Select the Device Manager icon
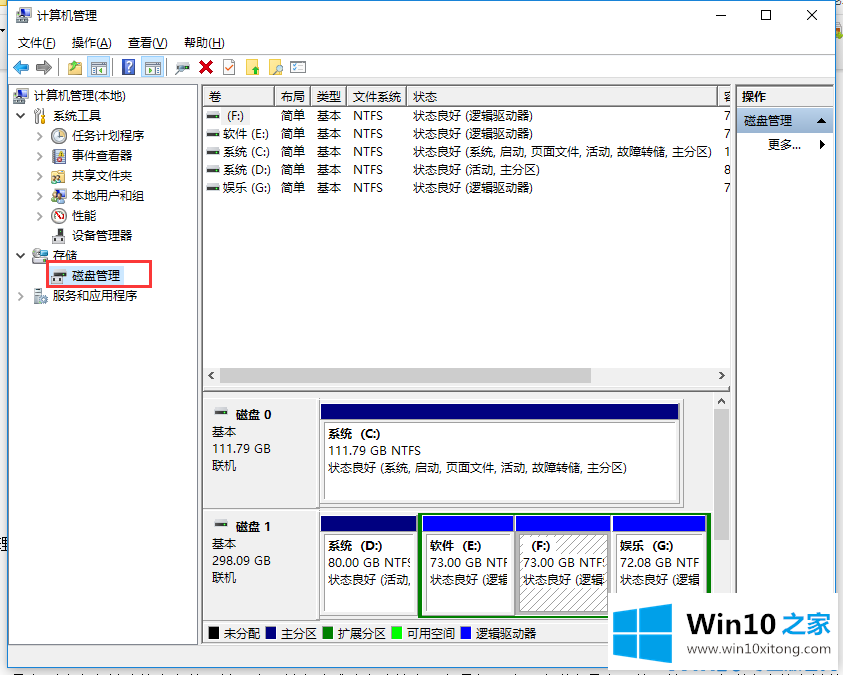This screenshot has height=675, width=843. pos(59,236)
